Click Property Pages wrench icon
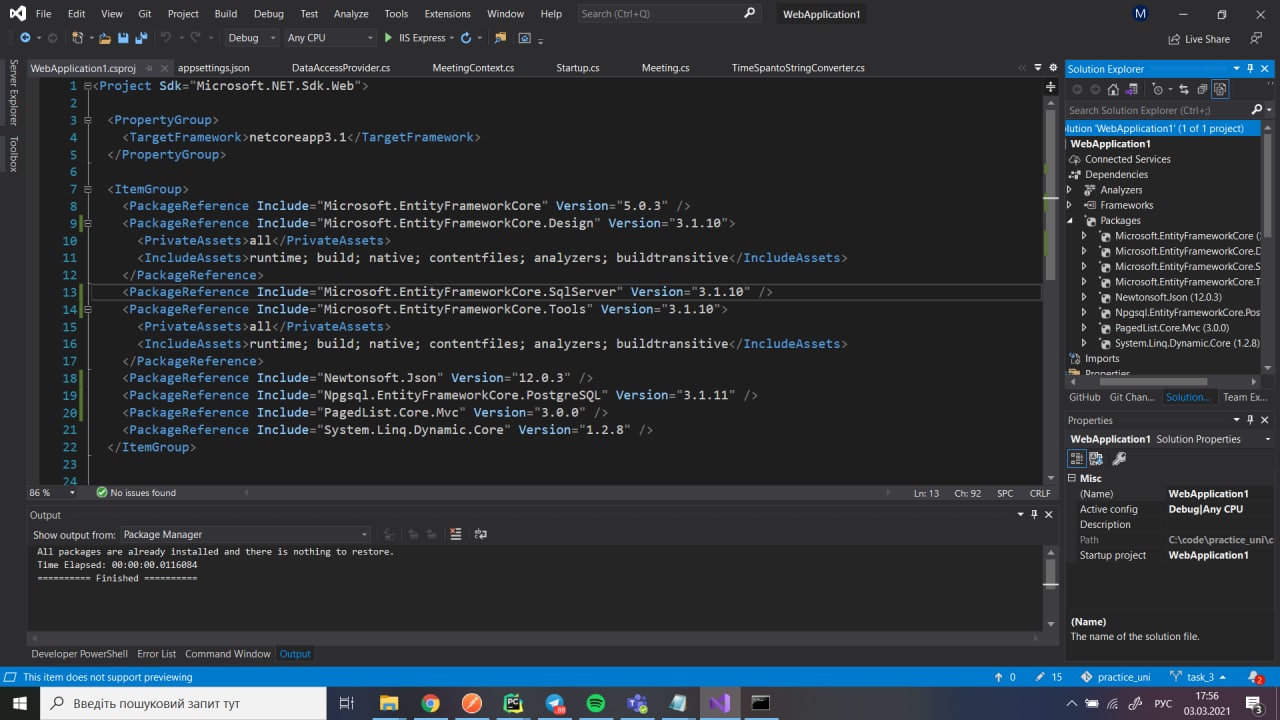1280x720 pixels. (x=1119, y=459)
